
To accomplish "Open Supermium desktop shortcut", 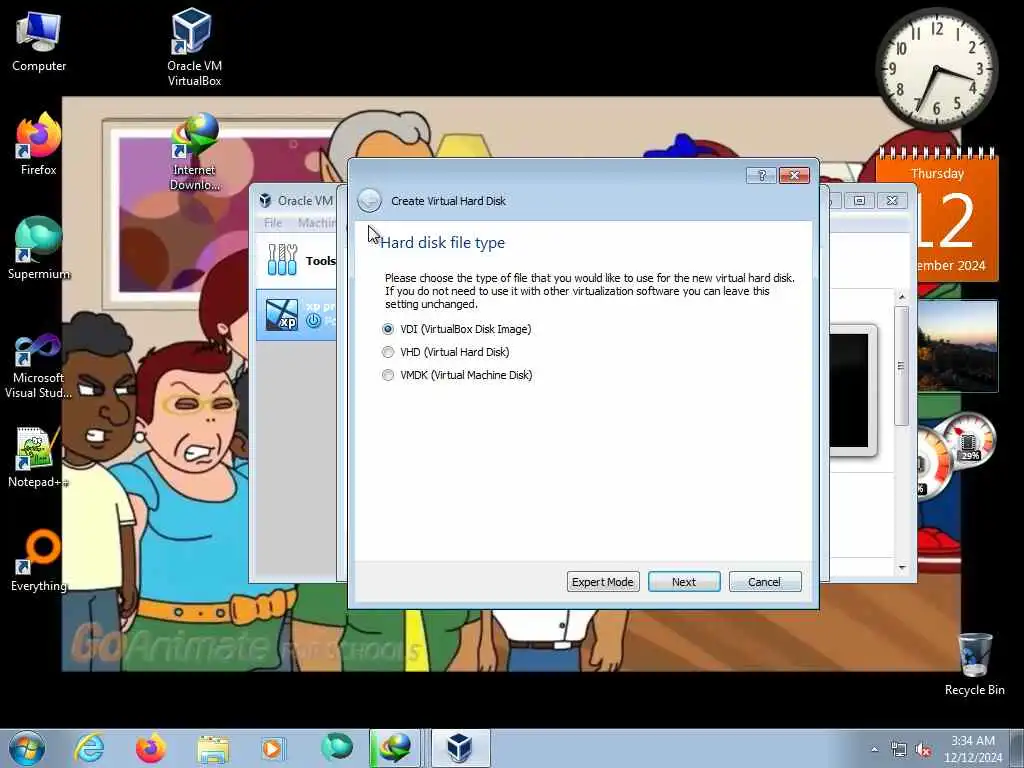I will tap(39, 248).
